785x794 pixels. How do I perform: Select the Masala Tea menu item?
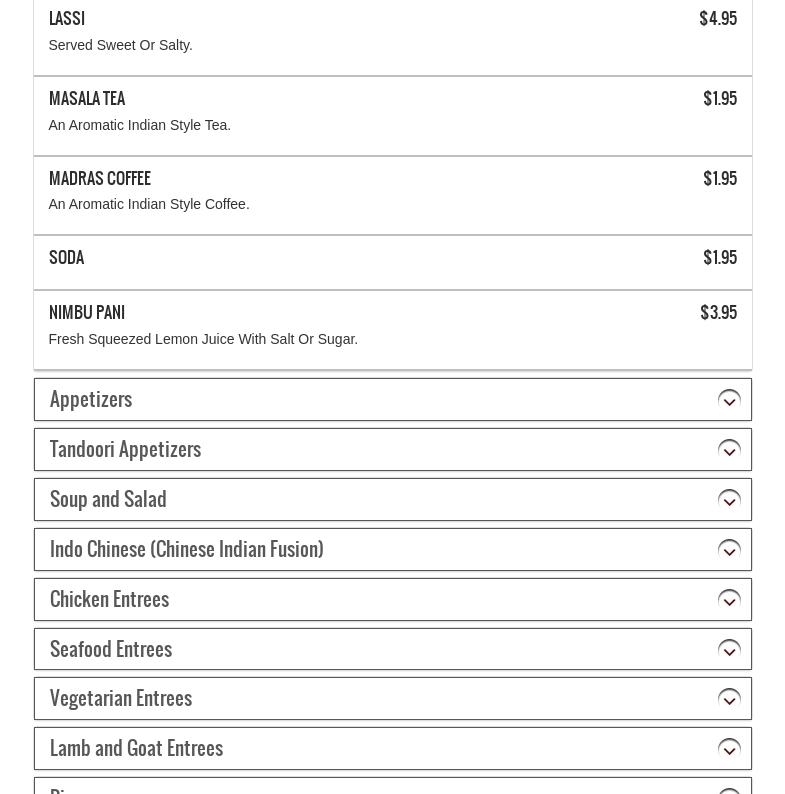coord(393,116)
